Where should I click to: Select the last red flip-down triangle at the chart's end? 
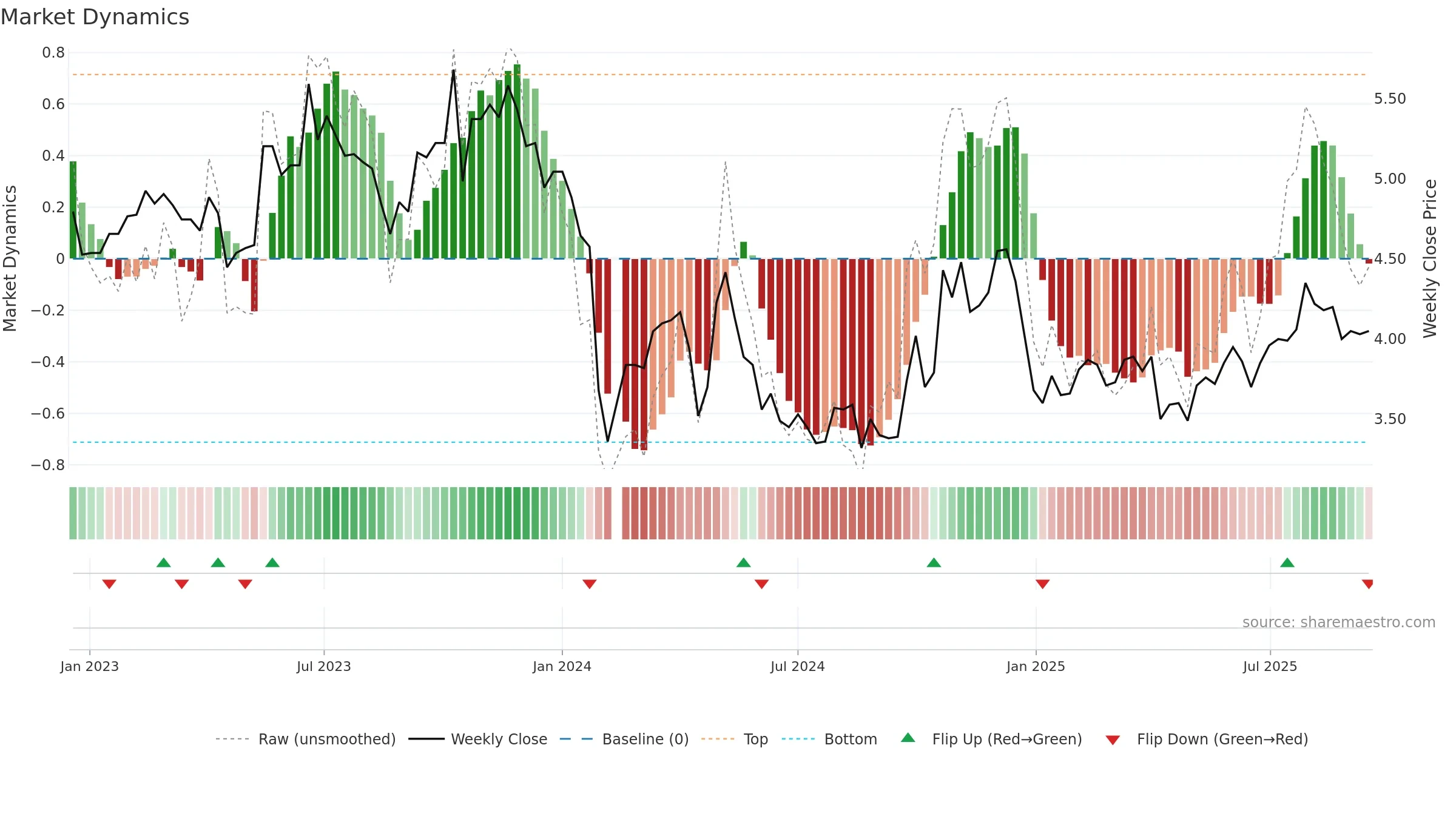(1367, 584)
